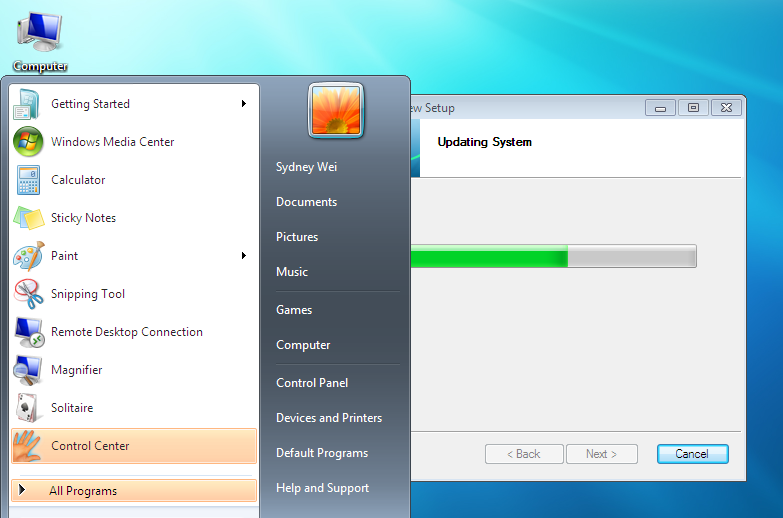Image resolution: width=783 pixels, height=518 pixels.
Task: Open Sydney Wei personal folder
Action: point(306,167)
